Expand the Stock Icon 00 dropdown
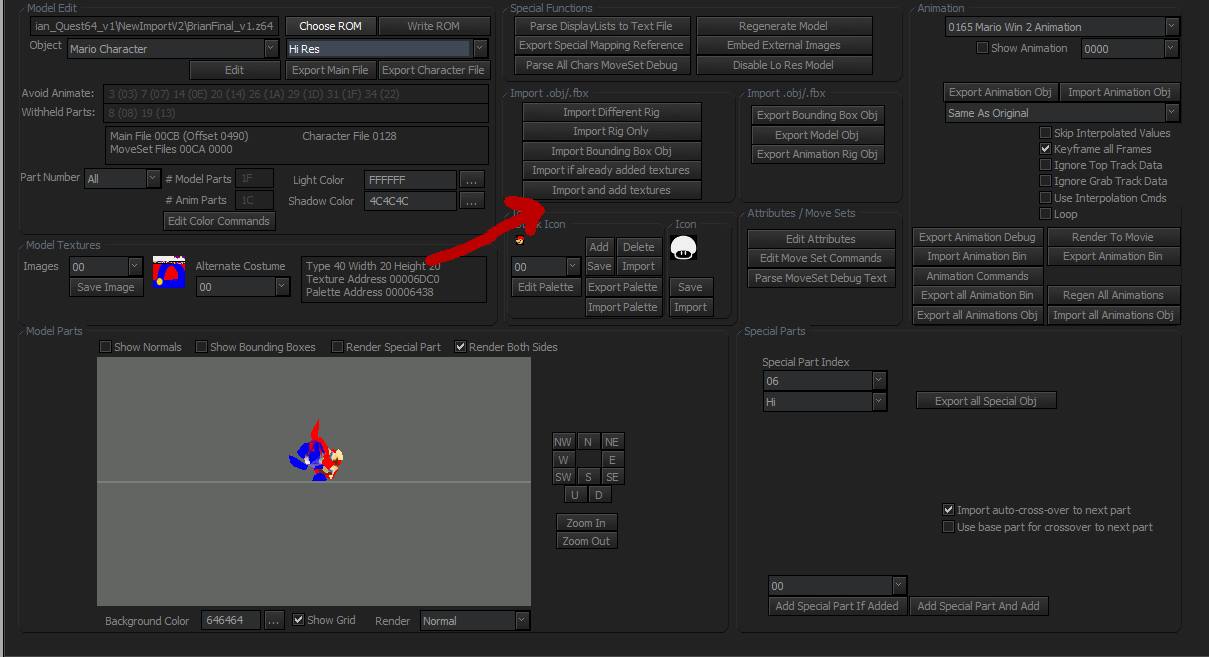The height and width of the screenshot is (657, 1209). [545, 267]
